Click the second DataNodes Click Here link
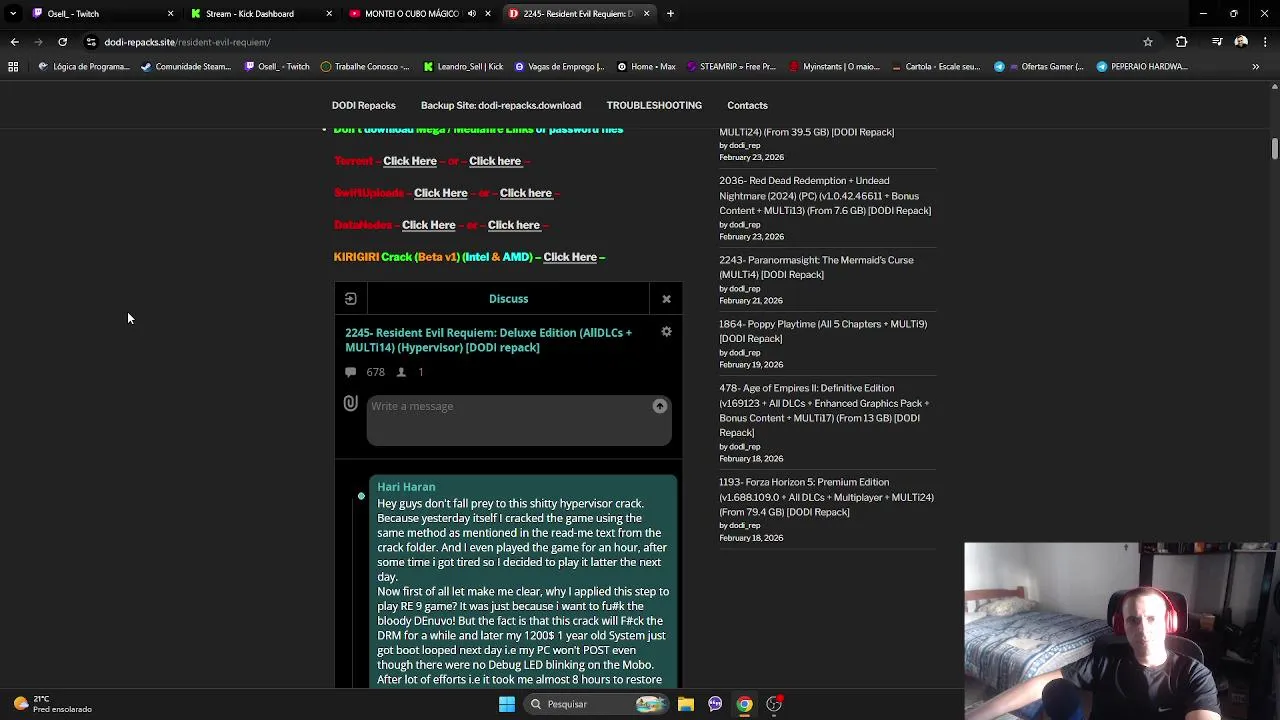Screen dimensions: 1280x720 tap(514, 225)
